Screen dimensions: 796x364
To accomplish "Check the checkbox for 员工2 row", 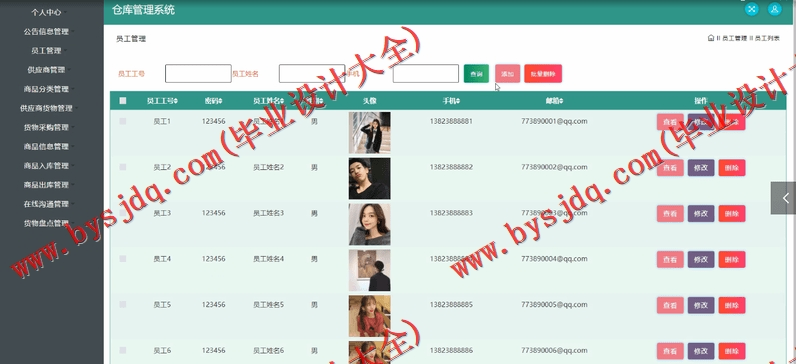I will tap(123, 167).
